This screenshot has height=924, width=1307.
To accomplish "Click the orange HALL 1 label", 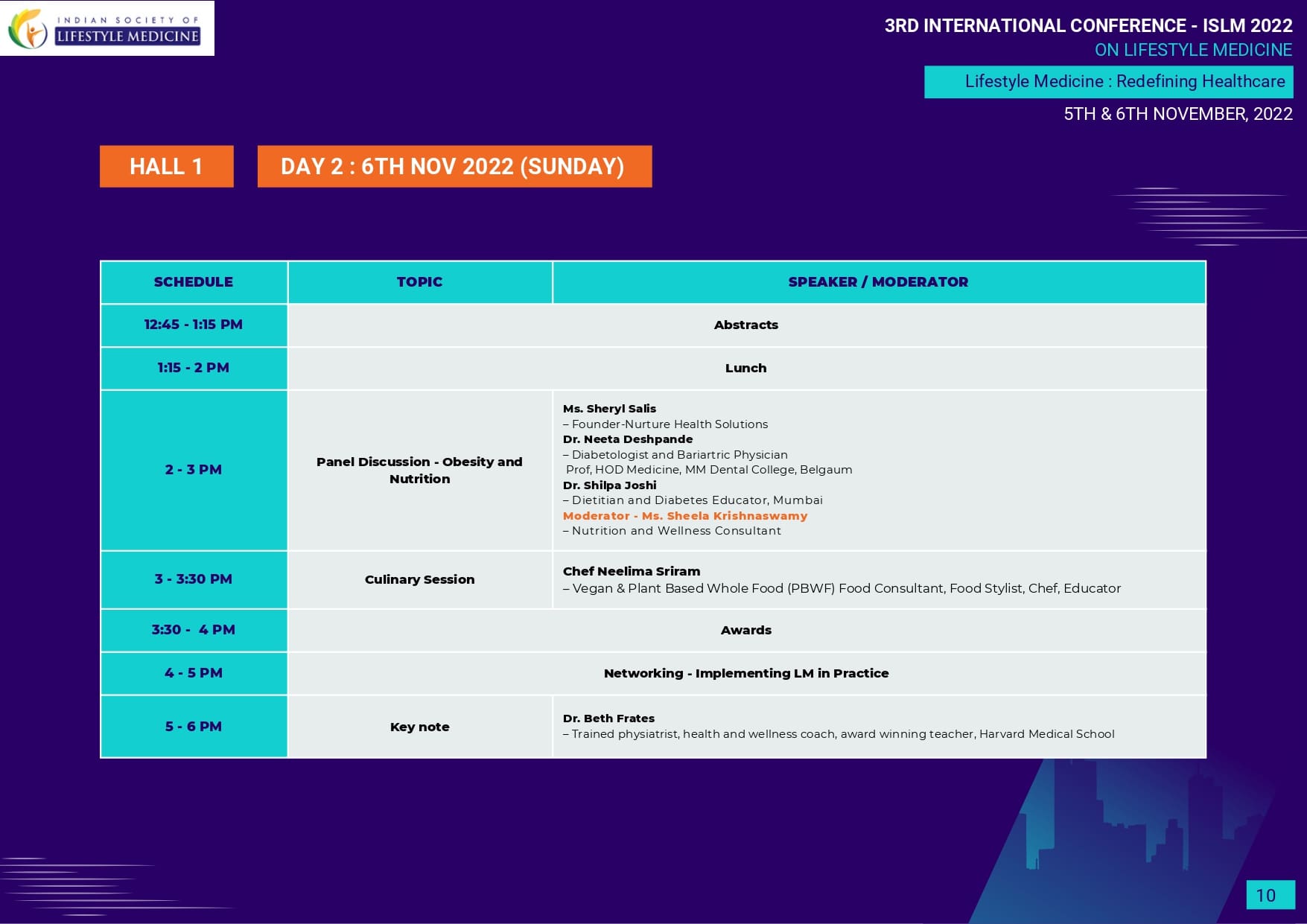I will click(x=166, y=166).
